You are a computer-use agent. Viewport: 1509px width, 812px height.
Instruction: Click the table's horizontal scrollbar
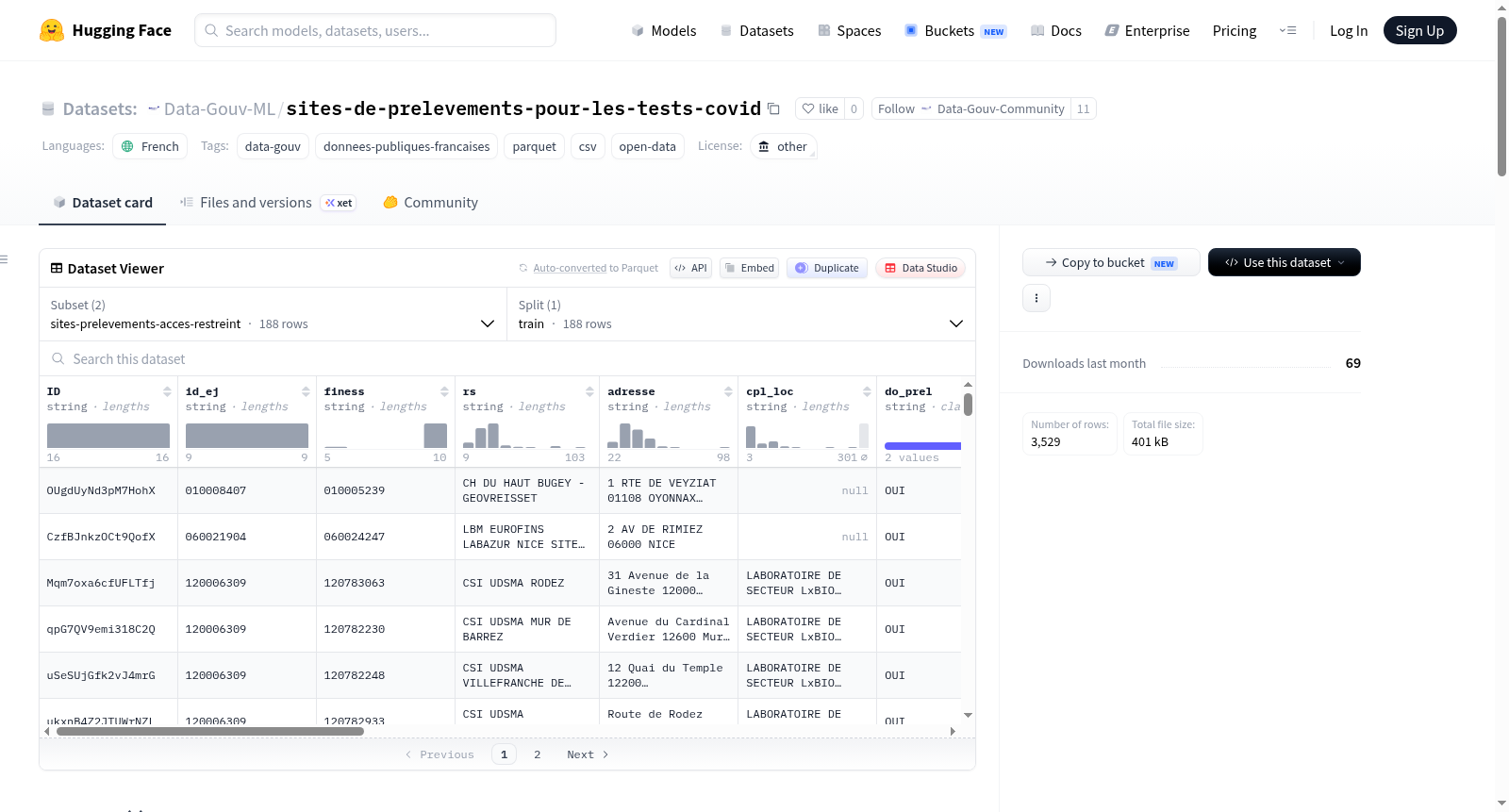[210, 731]
